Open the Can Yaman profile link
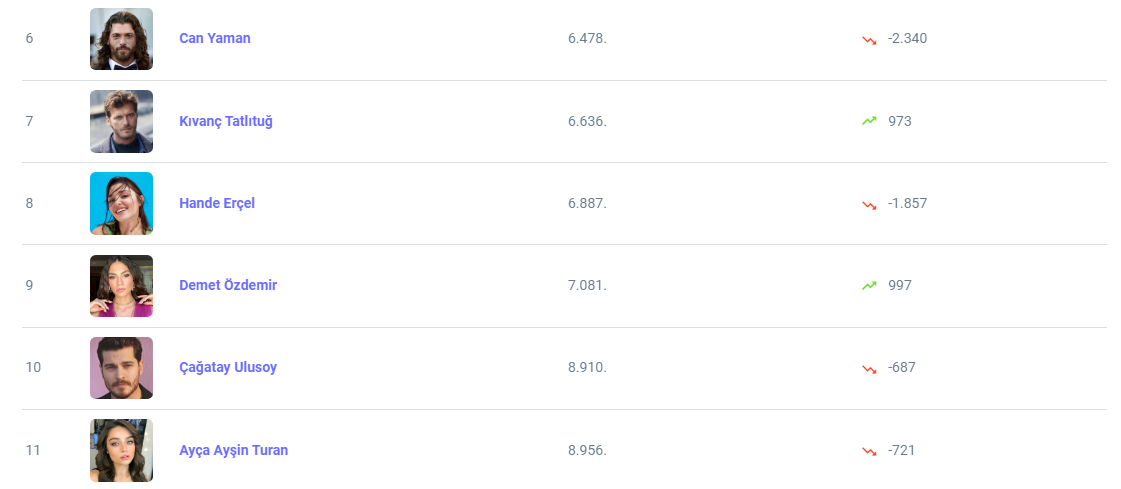The height and width of the screenshot is (489, 1121). coord(214,38)
